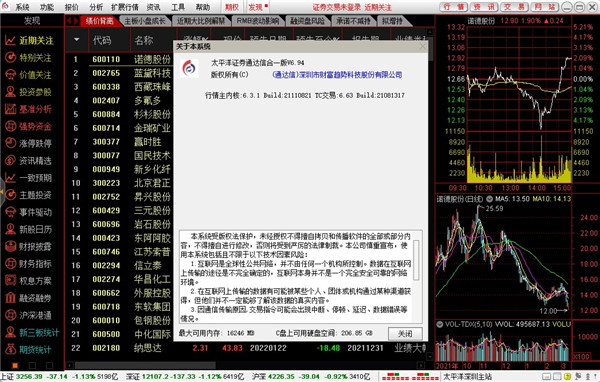Open the 基准分析 sidebar item

28,109
